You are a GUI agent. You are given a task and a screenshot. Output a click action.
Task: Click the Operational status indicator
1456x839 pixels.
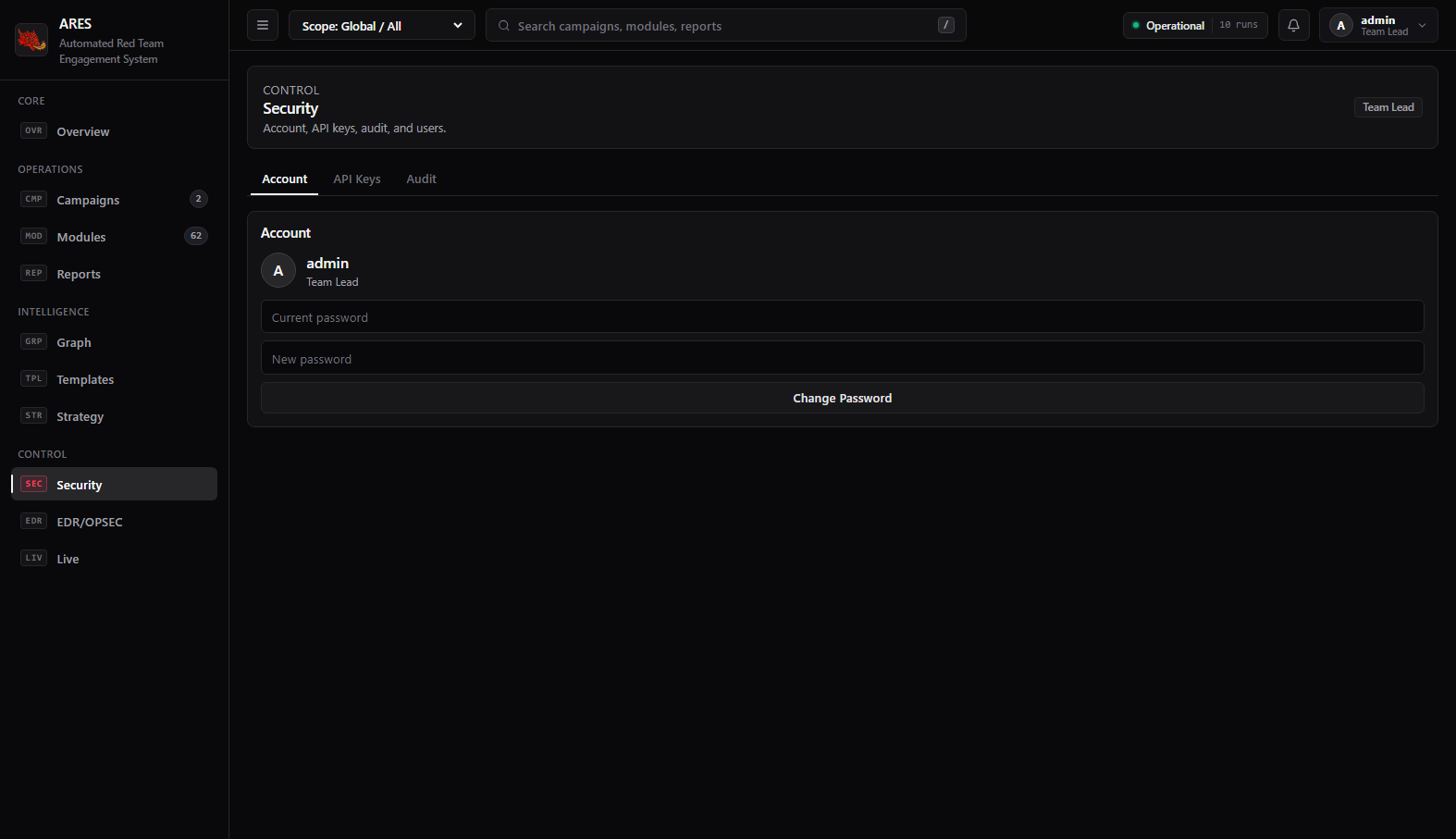[1195, 25]
